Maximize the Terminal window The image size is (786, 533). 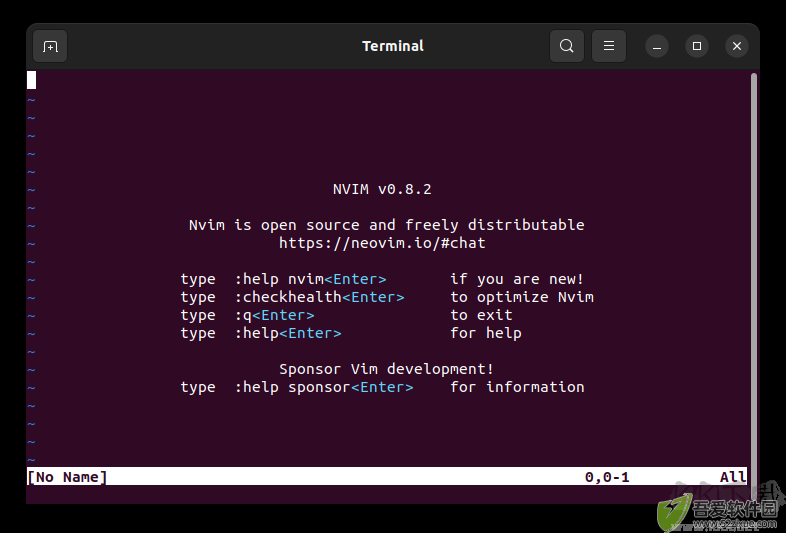[x=697, y=46]
